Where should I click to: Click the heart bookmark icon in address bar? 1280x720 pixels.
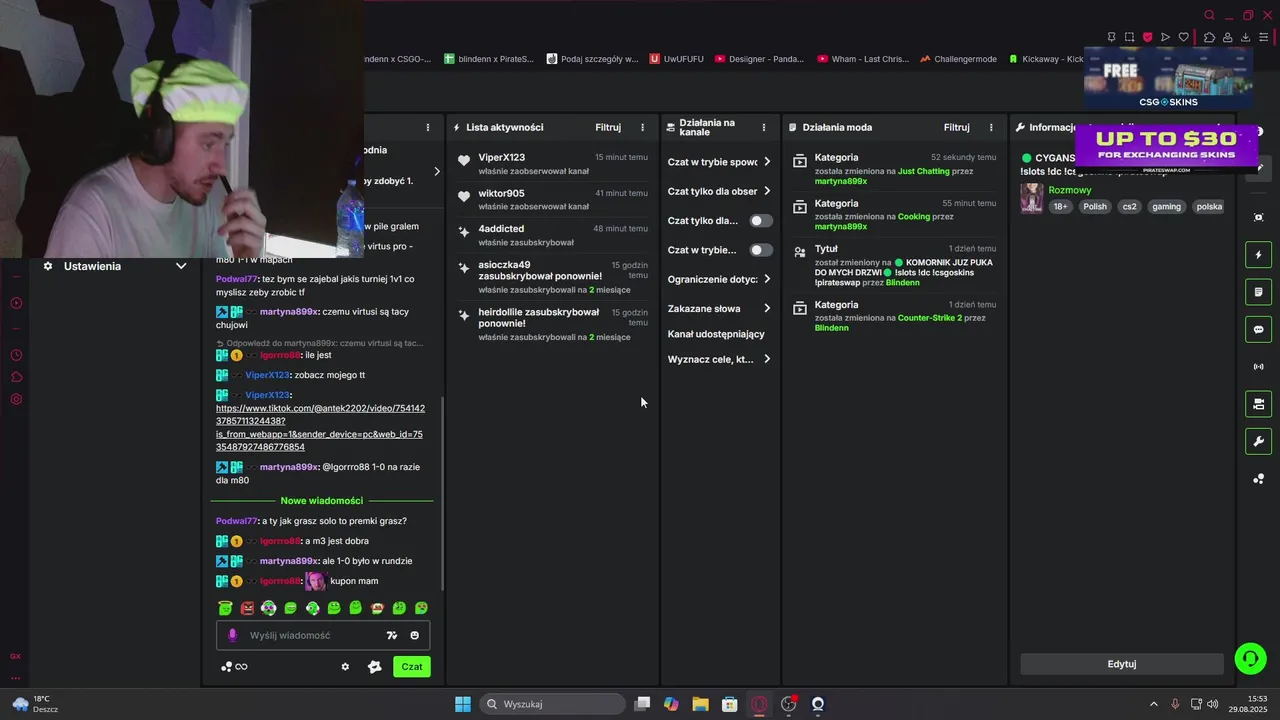[1184, 37]
